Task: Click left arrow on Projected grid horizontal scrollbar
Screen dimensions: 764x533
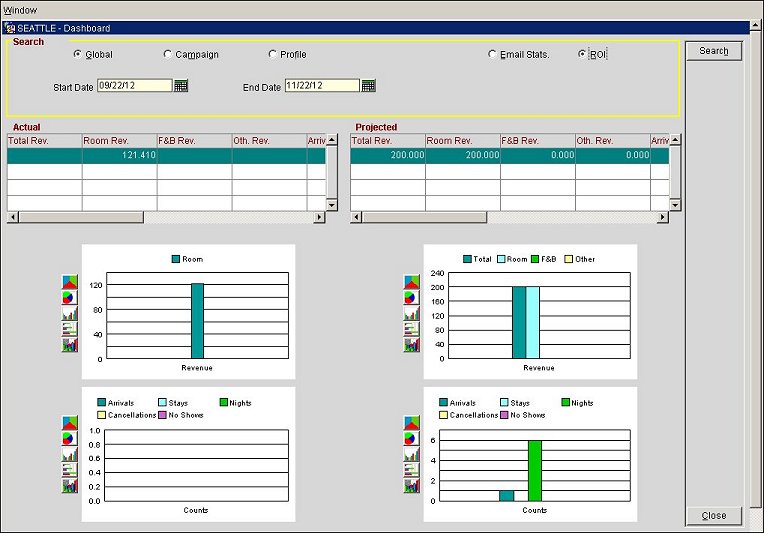Action: [x=356, y=217]
